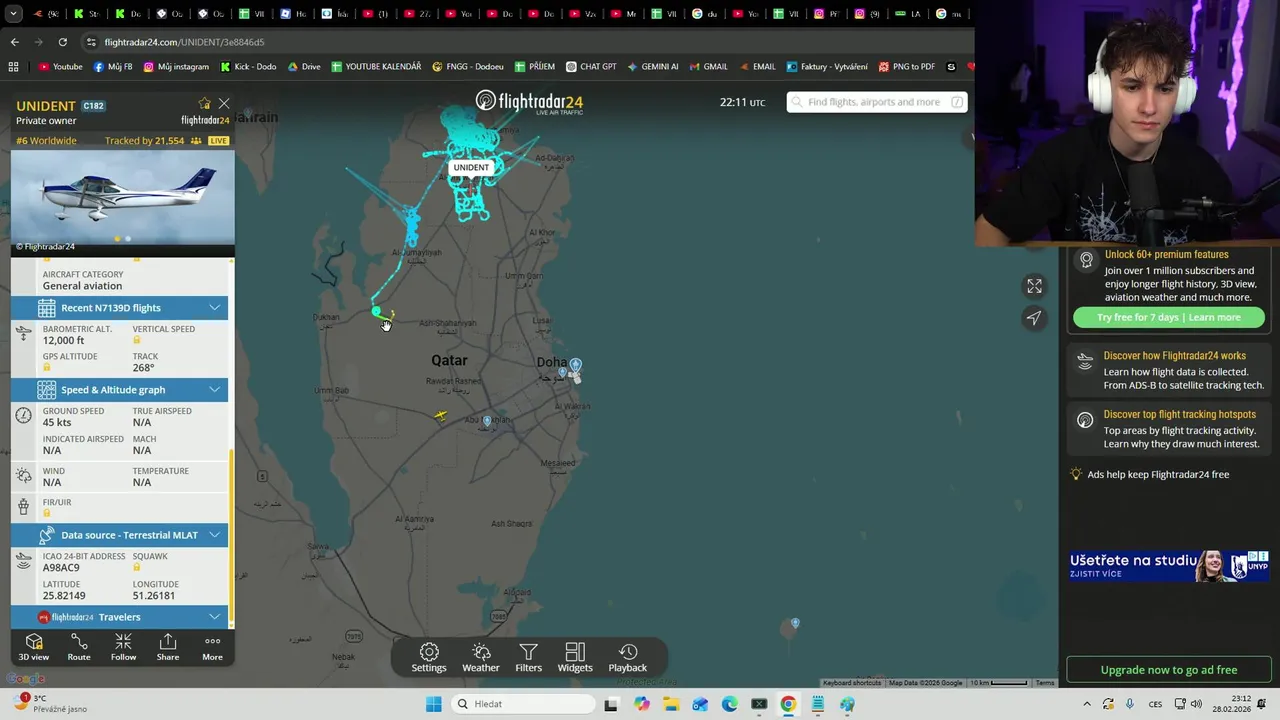Click the Squawk premium lock icon
This screenshot has height=720, width=1280.
[x=137, y=567]
